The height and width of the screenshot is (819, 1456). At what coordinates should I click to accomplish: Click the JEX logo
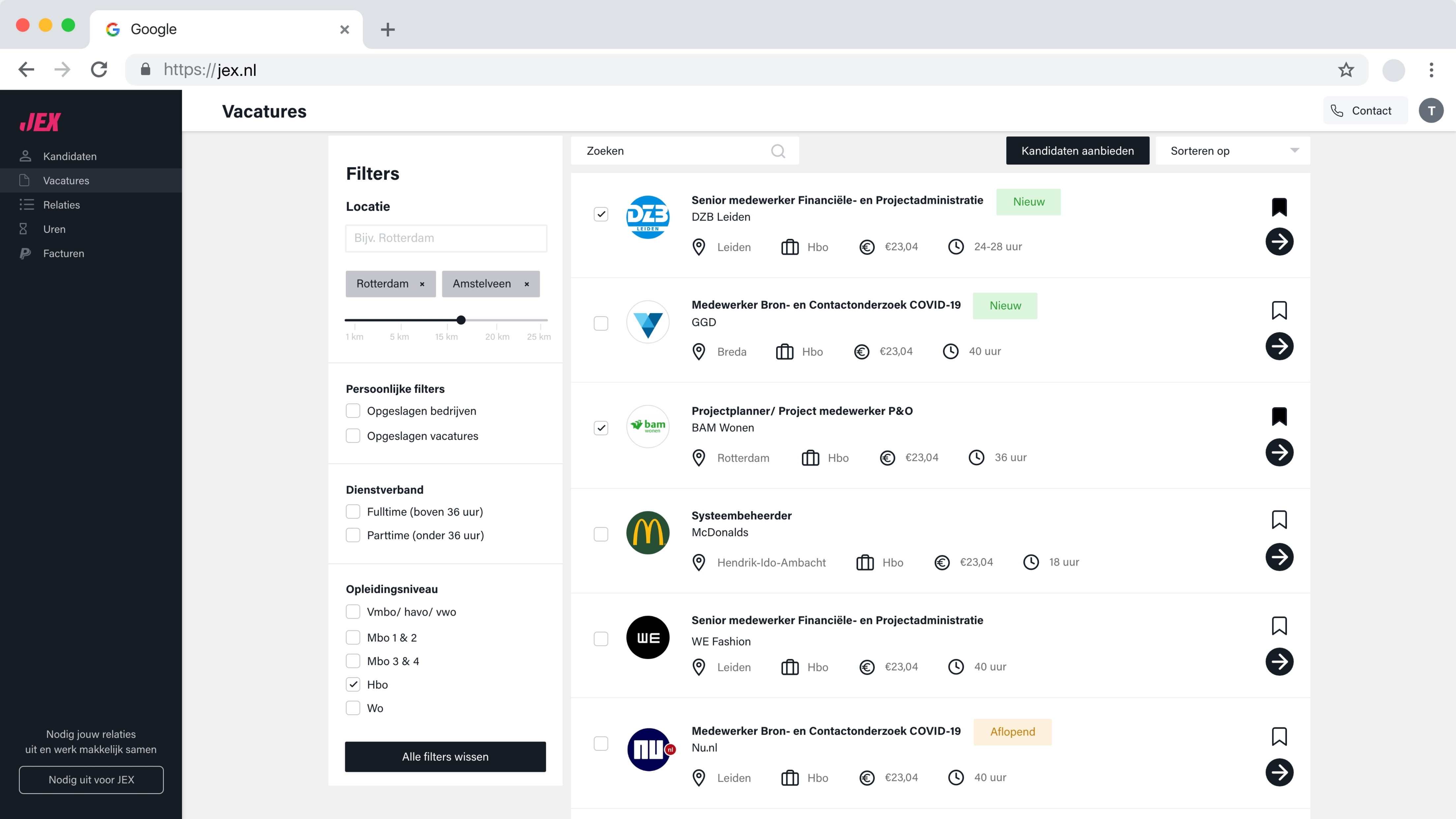40,121
